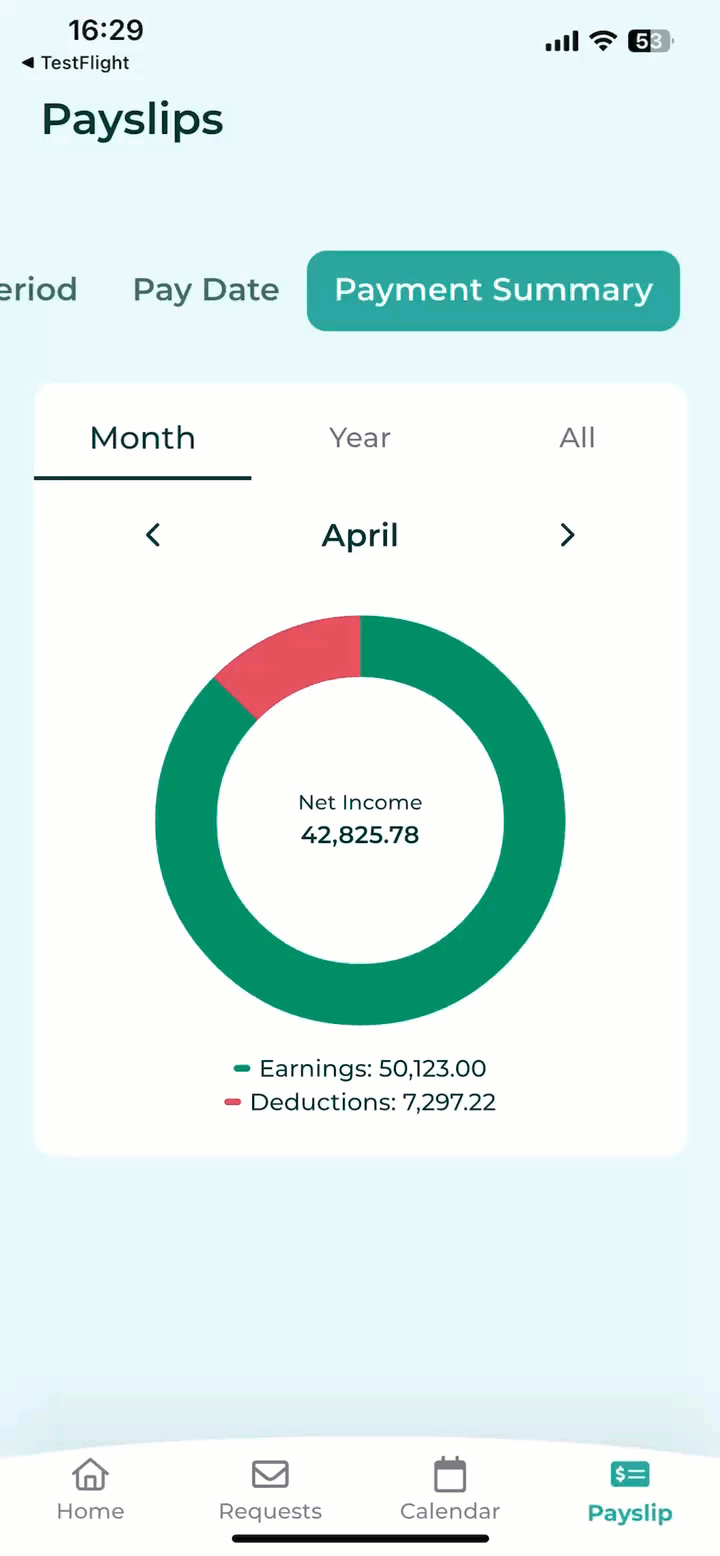Tap the Wi-Fi status icon
This screenshot has width=720, height=1556.
602,41
